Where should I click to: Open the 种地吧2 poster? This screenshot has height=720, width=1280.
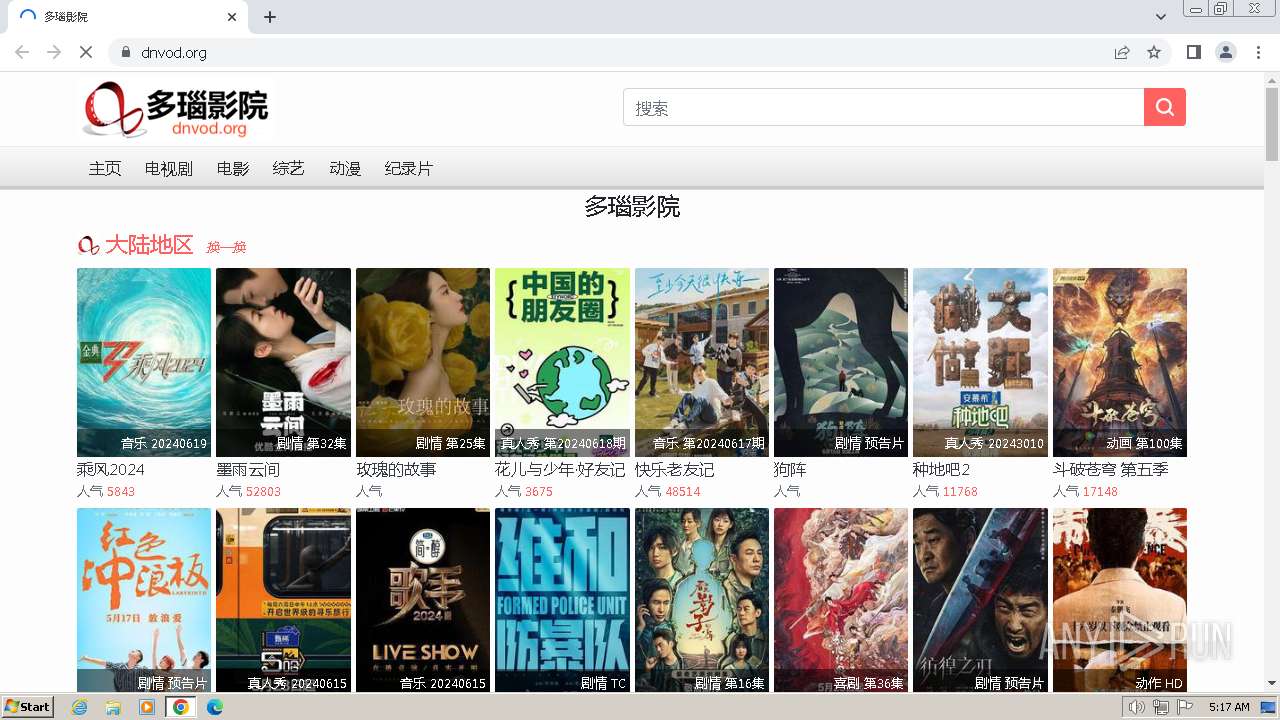point(980,362)
